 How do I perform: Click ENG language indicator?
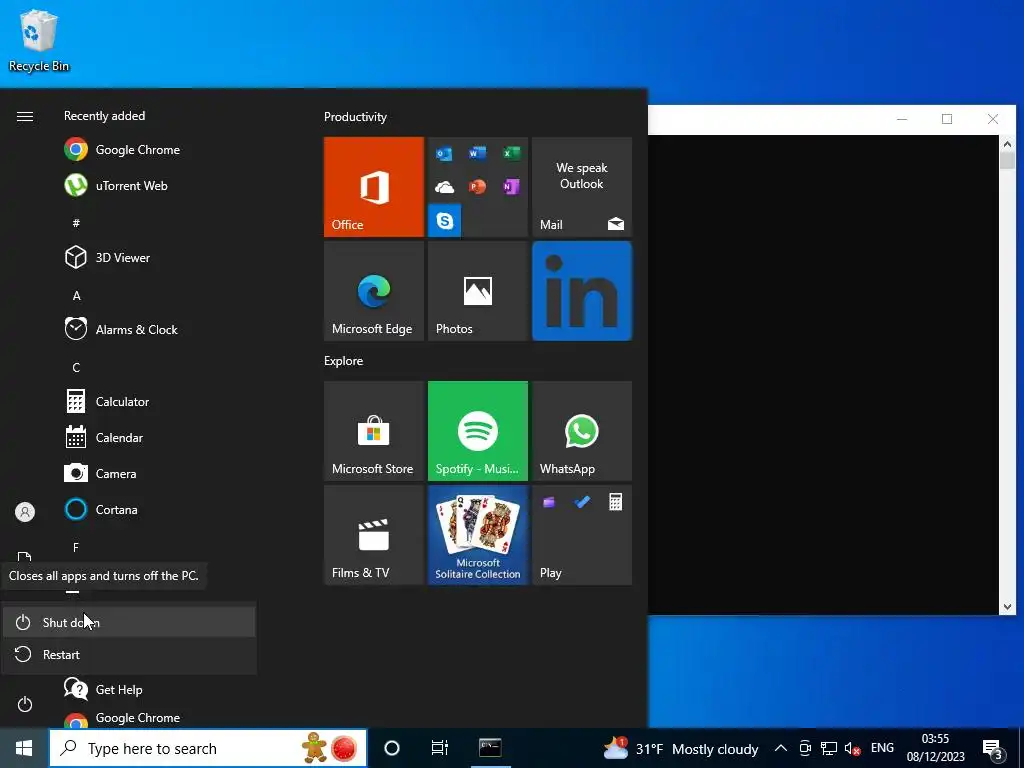pyautogui.click(x=882, y=748)
